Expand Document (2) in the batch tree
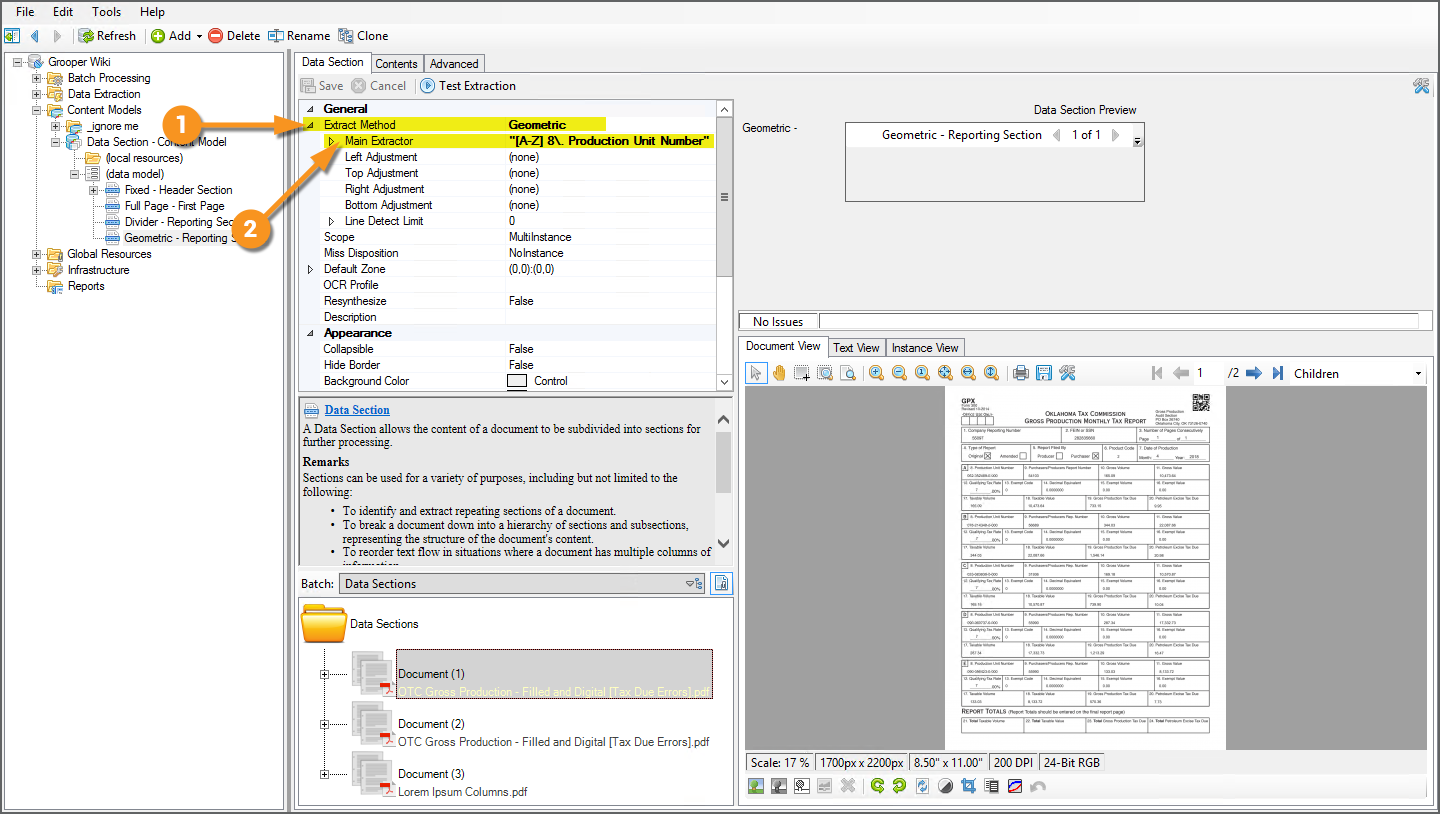 [324, 724]
